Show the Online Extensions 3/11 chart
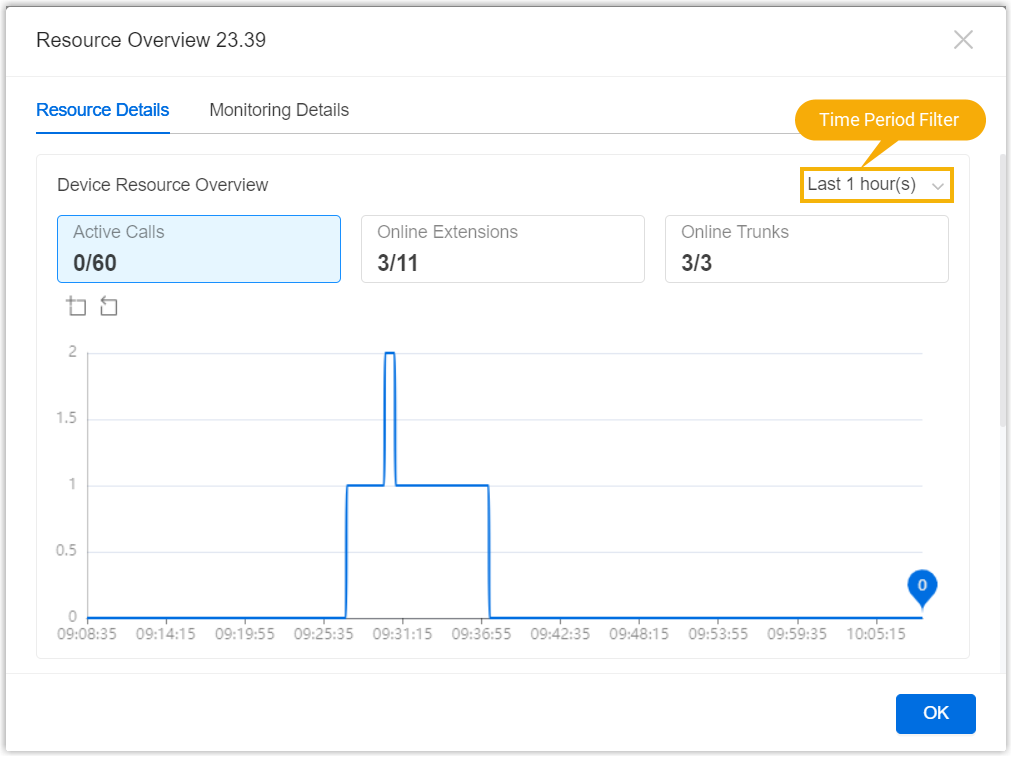The width and height of the screenshot is (1012, 757). coord(502,249)
